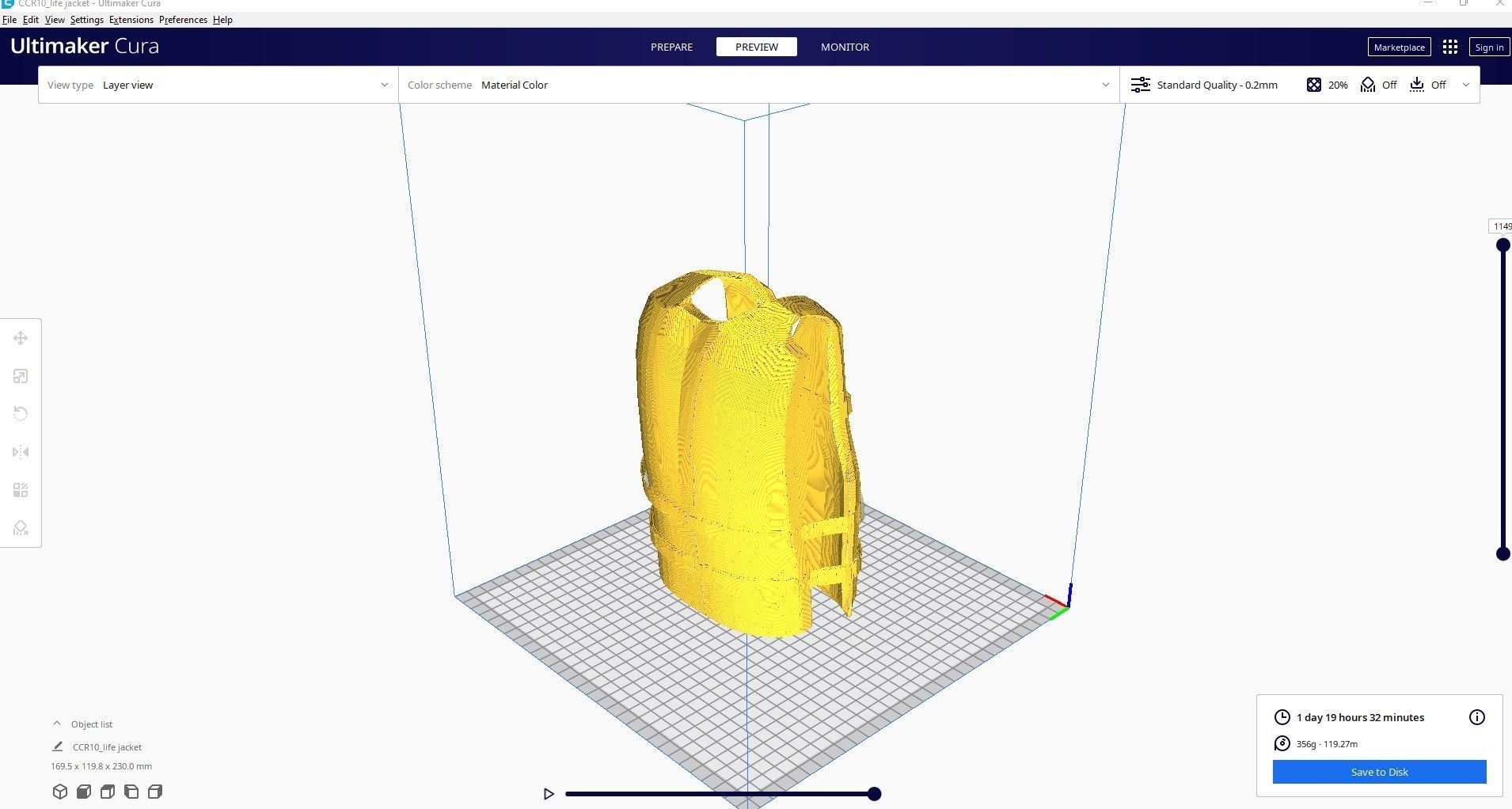Image resolution: width=1512 pixels, height=809 pixels.
Task: Switch to left side view icon
Action: (131, 792)
